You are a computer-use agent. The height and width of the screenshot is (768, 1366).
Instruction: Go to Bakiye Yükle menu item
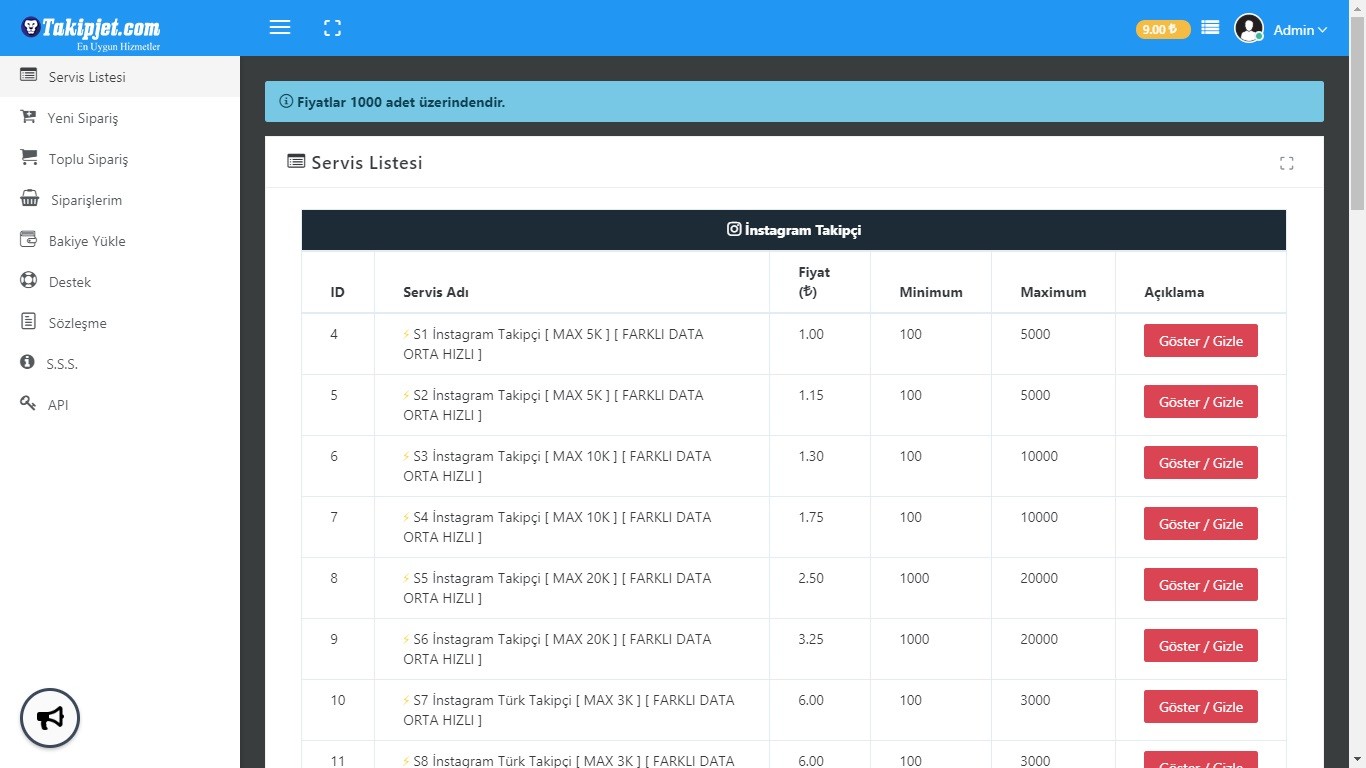pos(86,241)
